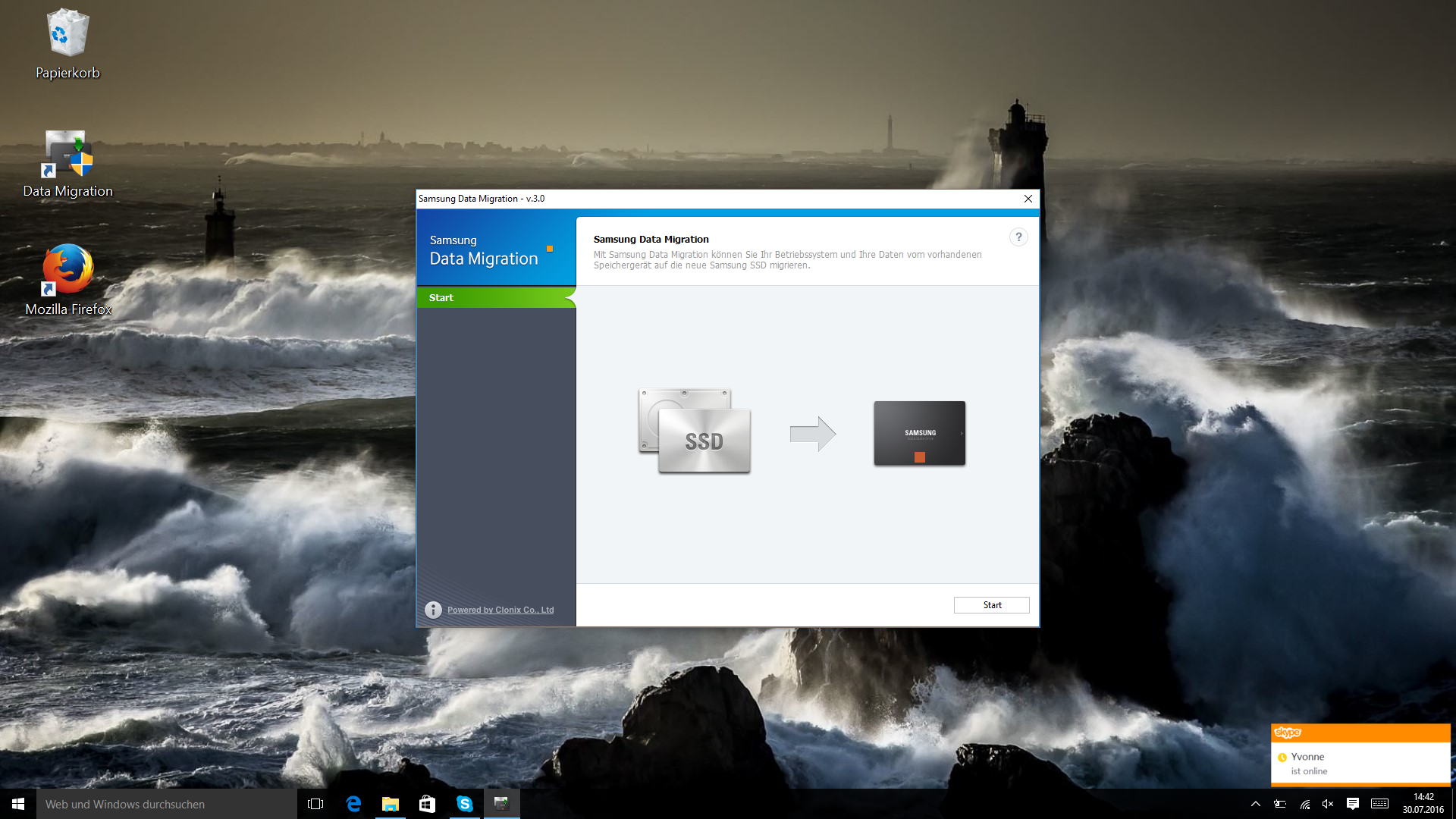Open the Windows Start menu
This screenshot has height=819, width=1456.
point(18,804)
